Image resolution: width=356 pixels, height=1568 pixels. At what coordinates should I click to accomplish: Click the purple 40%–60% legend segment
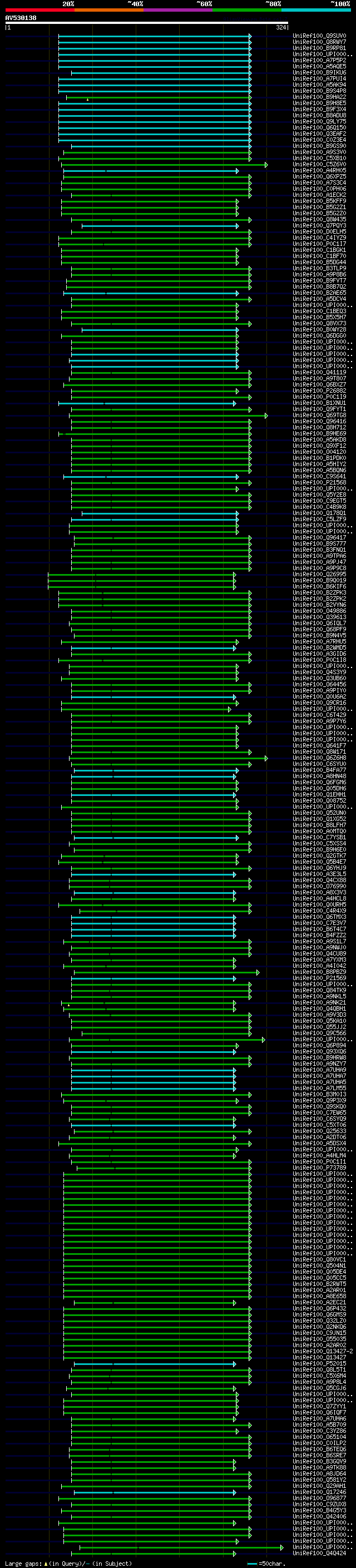click(x=179, y=10)
